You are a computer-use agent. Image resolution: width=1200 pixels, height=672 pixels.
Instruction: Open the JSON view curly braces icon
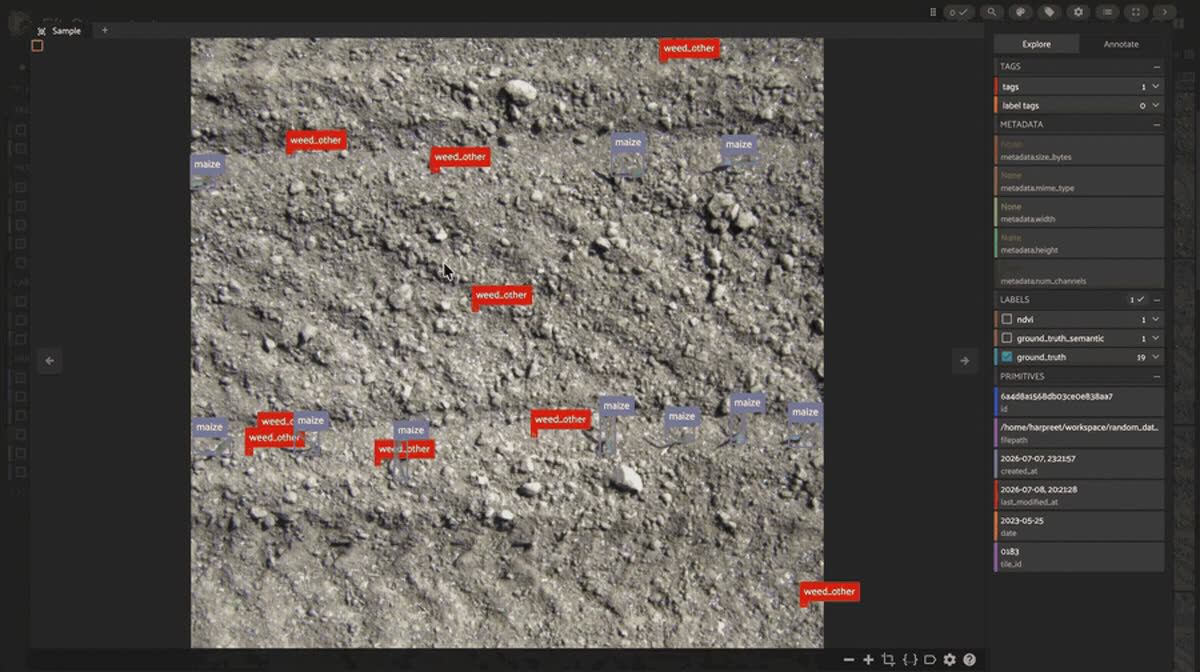(909, 660)
